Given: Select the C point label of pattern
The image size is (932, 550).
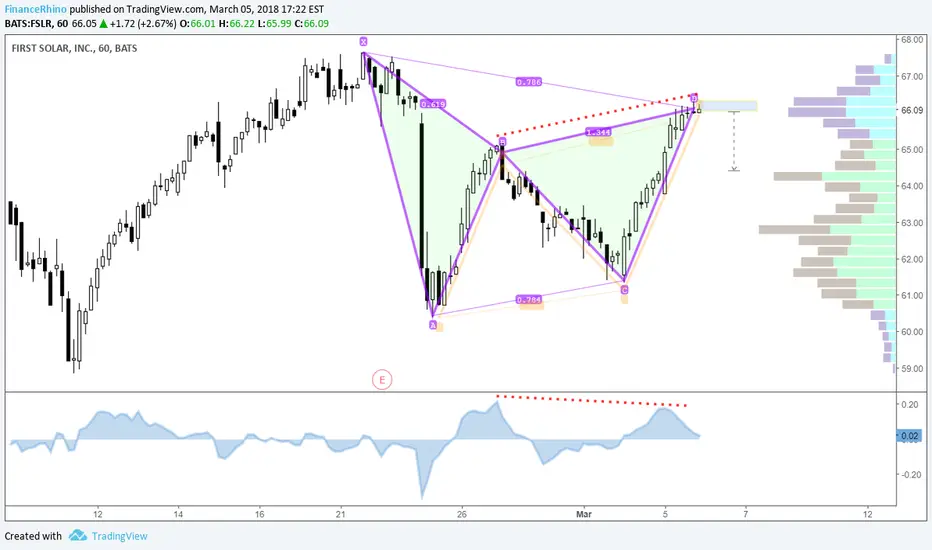Looking at the screenshot, I should pyautogui.click(x=624, y=290).
